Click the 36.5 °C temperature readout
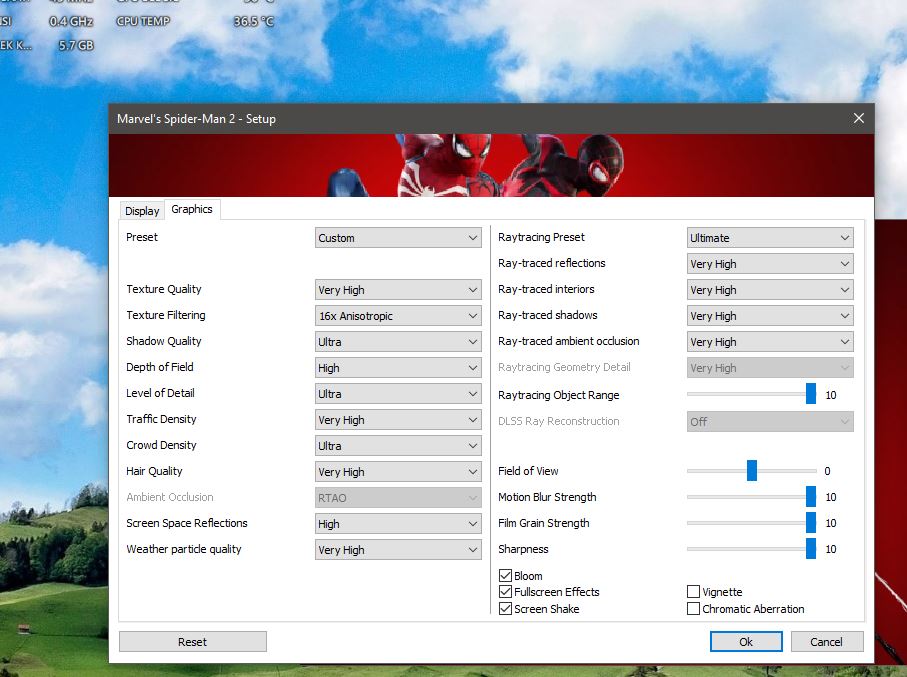This screenshot has width=907, height=677. click(x=253, y=21)
